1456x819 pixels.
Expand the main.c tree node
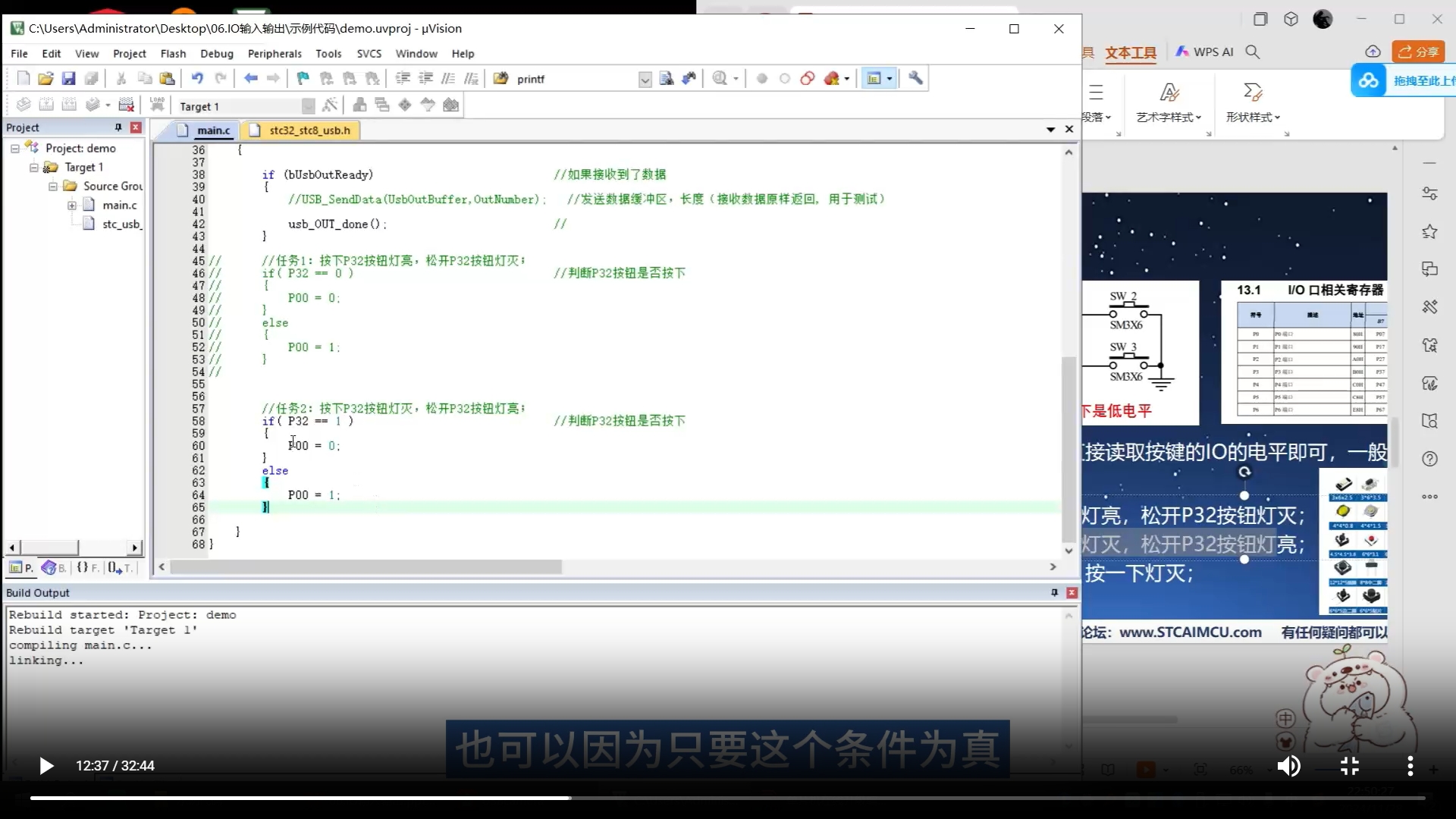tap(72, 206)
